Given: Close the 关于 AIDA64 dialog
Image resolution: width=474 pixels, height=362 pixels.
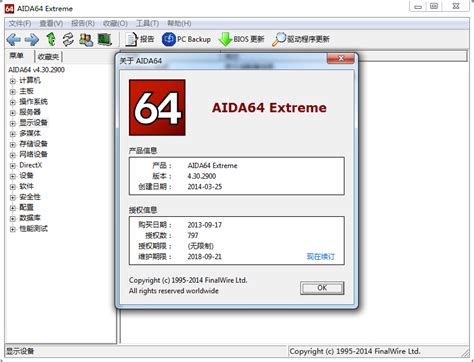Looking at the screenshot, I should coord(341,59).
